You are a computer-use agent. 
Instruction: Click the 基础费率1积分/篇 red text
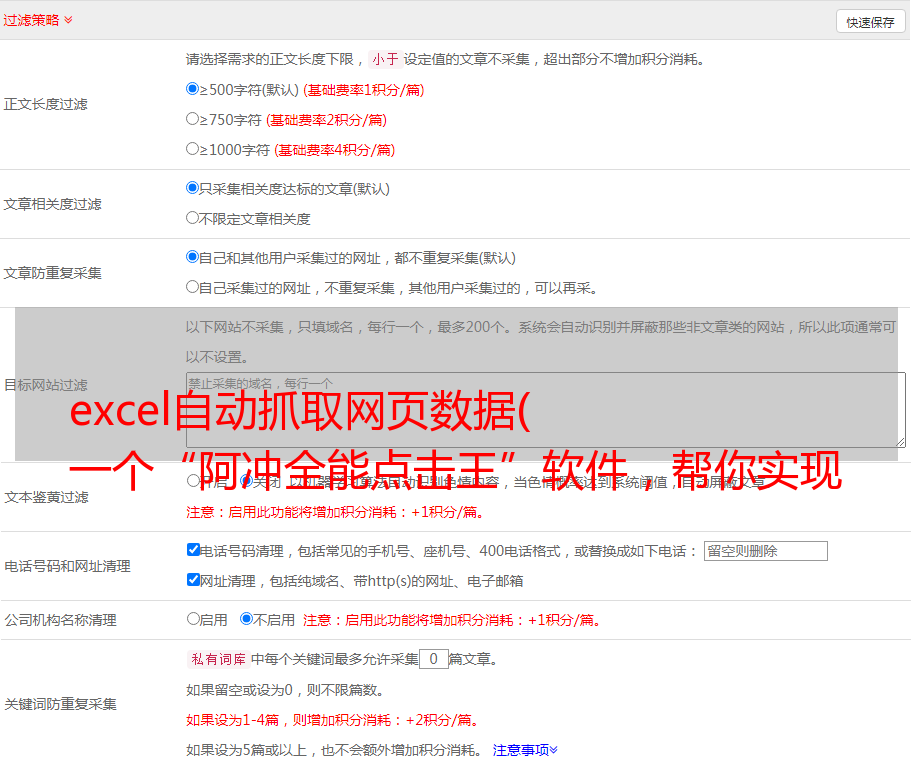364,90
